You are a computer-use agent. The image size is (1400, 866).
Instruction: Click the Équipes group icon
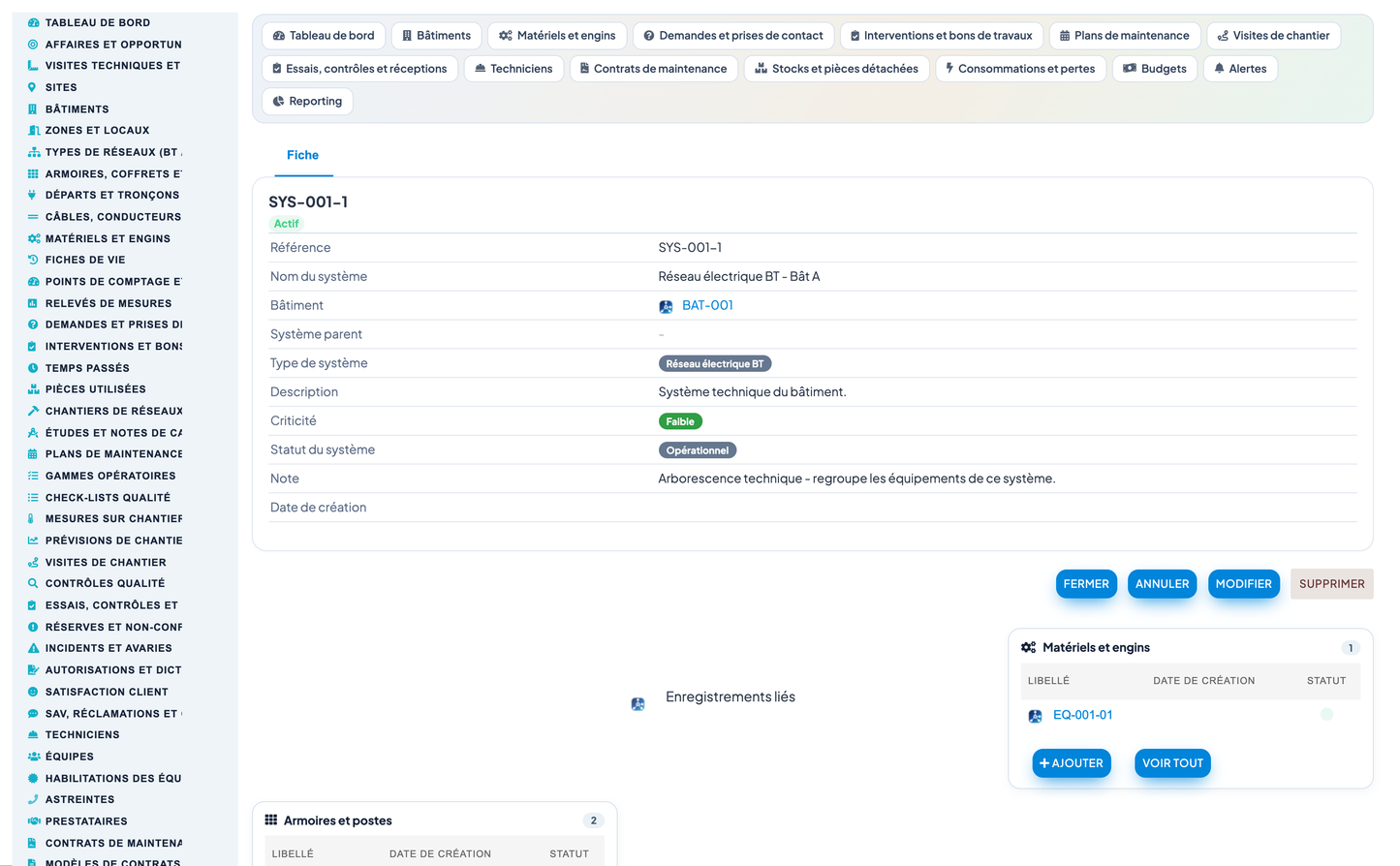pos(33,757)
